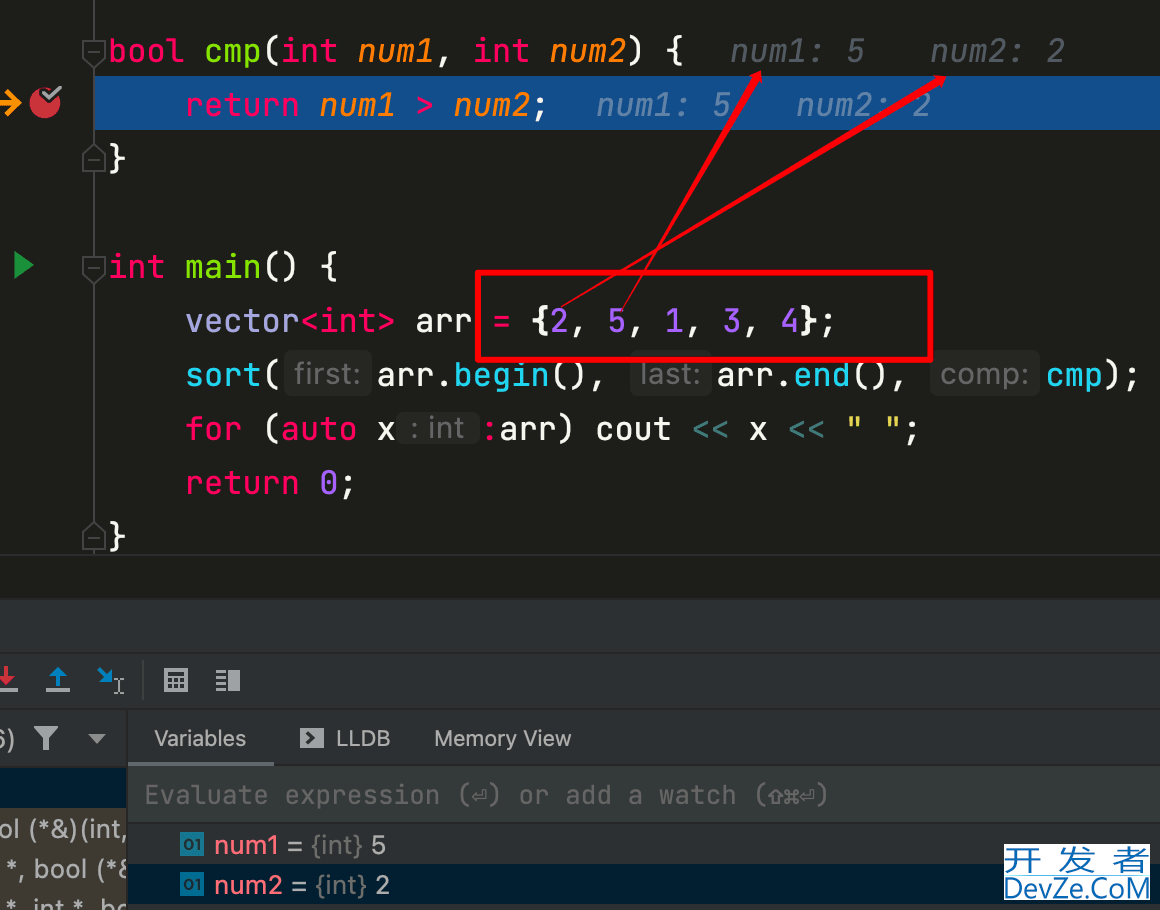Click the frames filter funnel icon
The width and height of the screenshot is (1160, 910).
46,738
